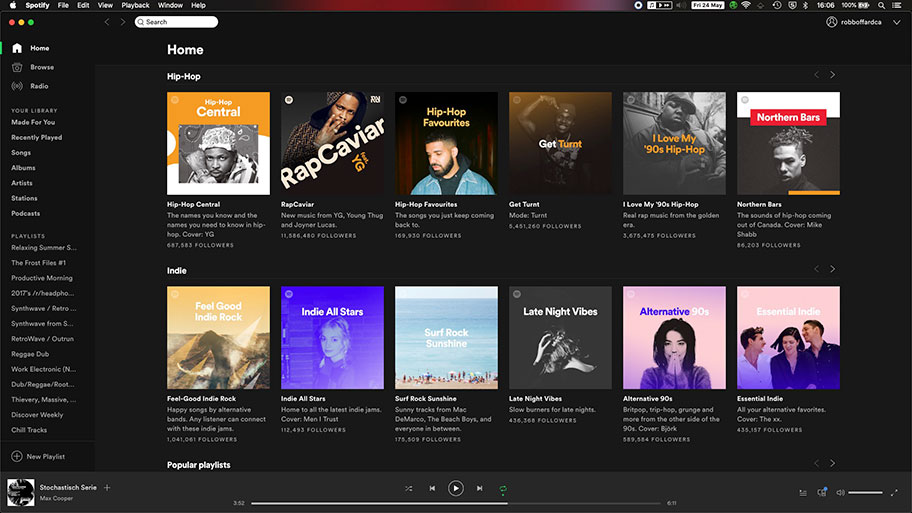Click the Search field

[x=176, y=22]
